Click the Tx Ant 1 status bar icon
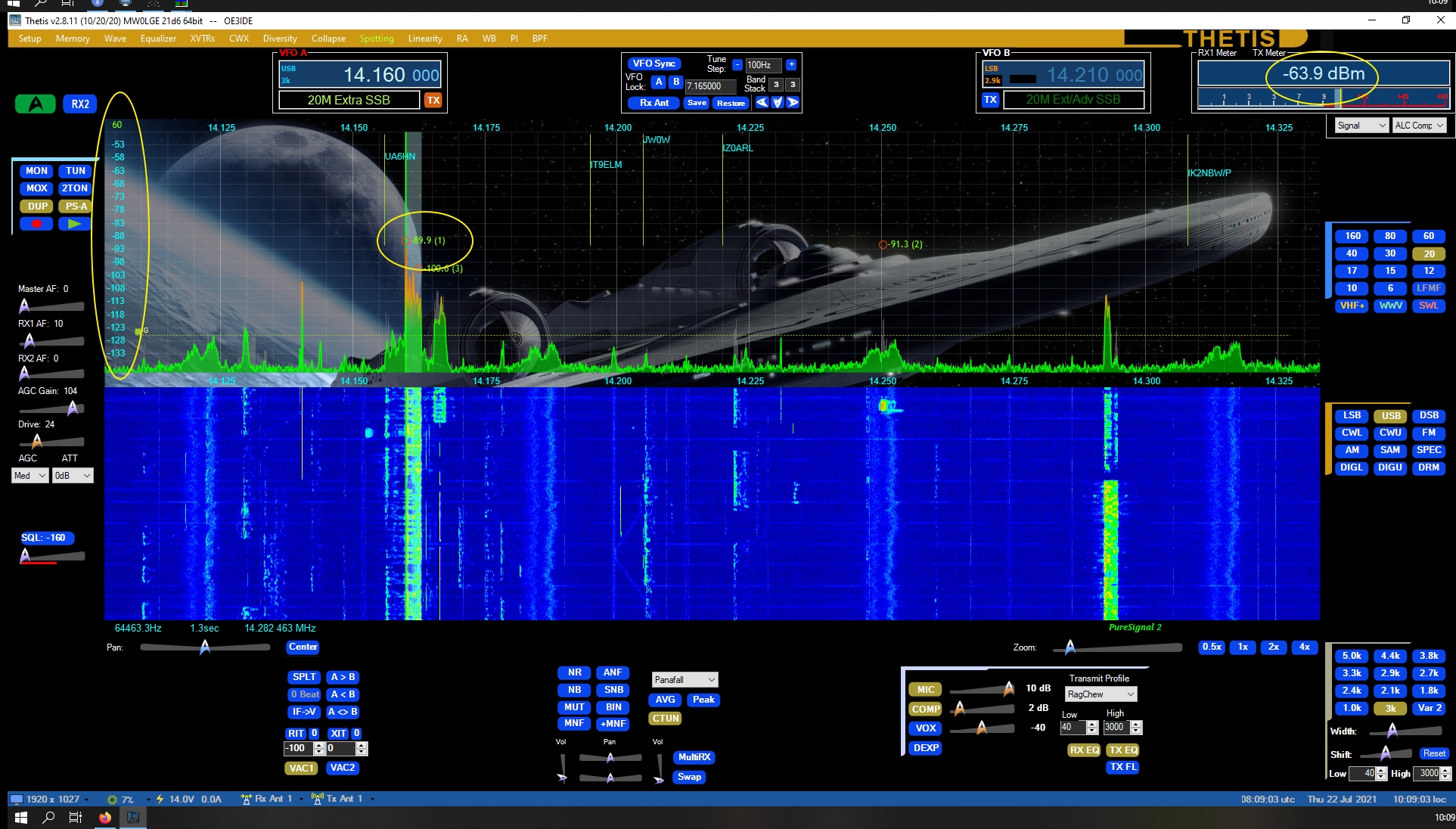 318,799
